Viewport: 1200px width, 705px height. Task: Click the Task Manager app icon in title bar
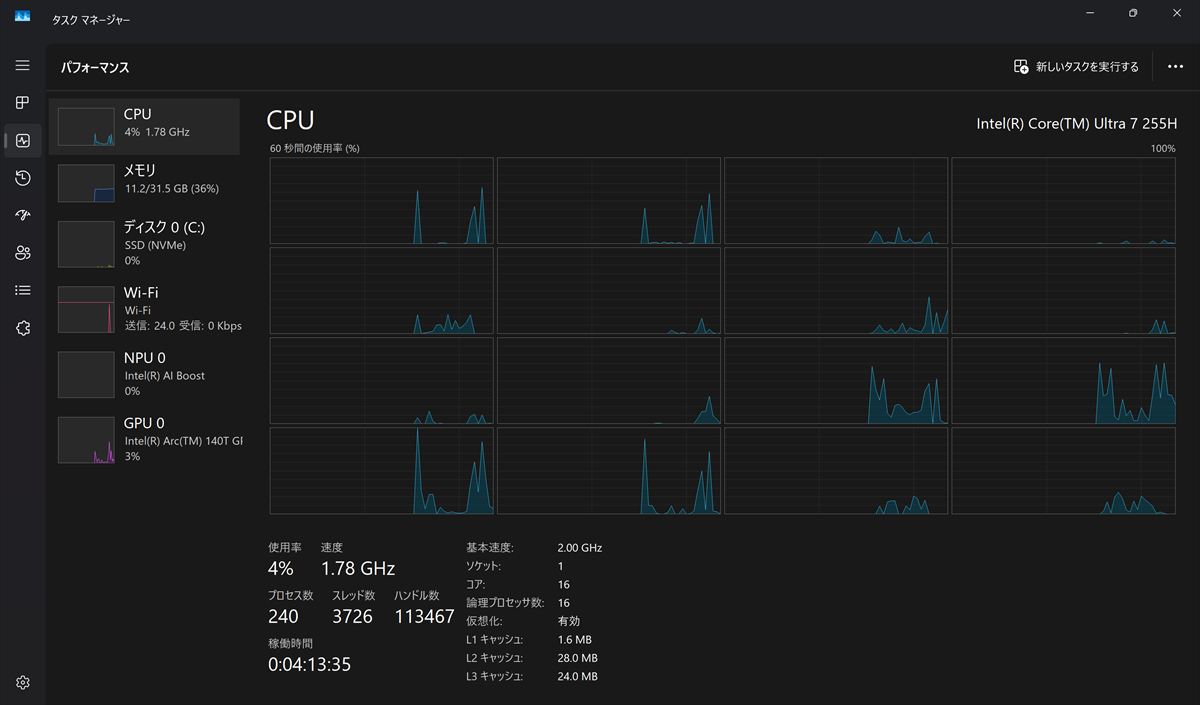click(x=22, y=17)
